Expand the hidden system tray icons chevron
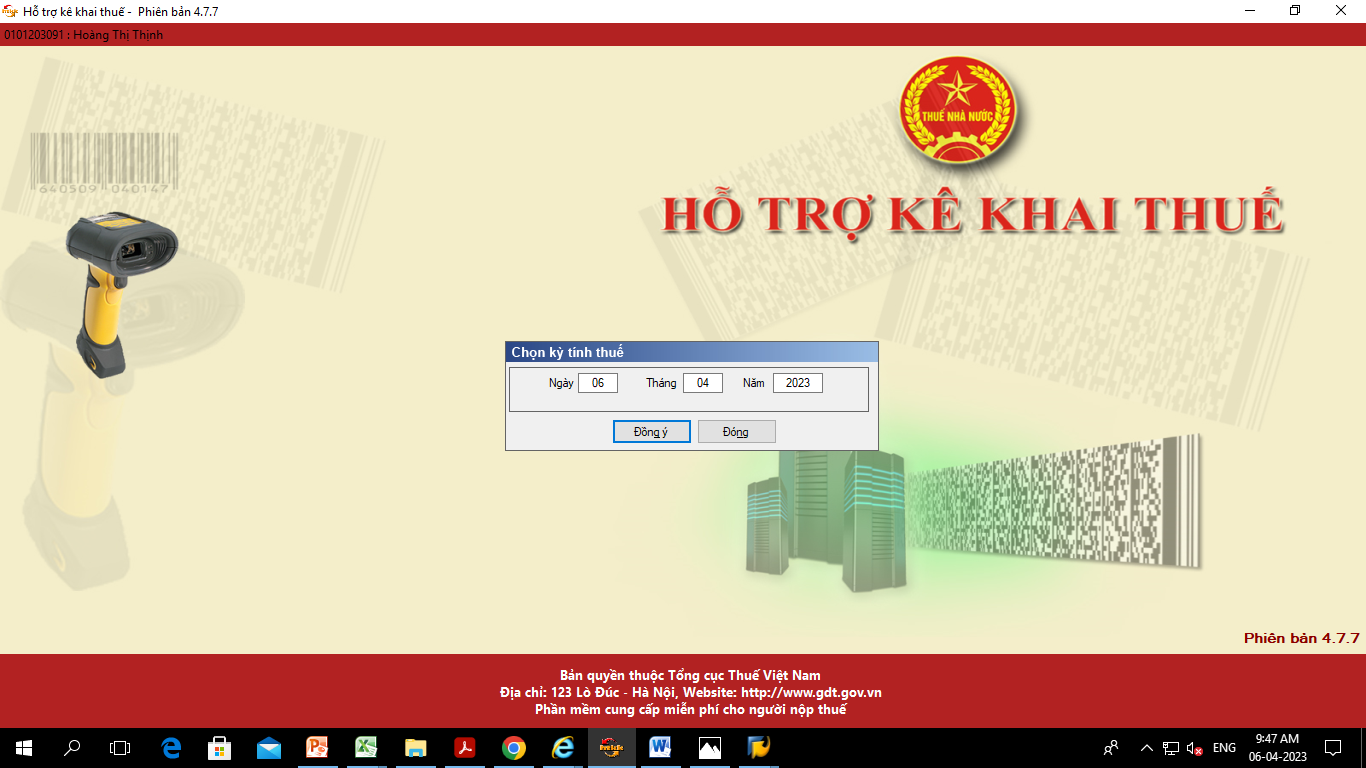Image resolution: width=1366 pixels, height=768 pixels. 1146,747
